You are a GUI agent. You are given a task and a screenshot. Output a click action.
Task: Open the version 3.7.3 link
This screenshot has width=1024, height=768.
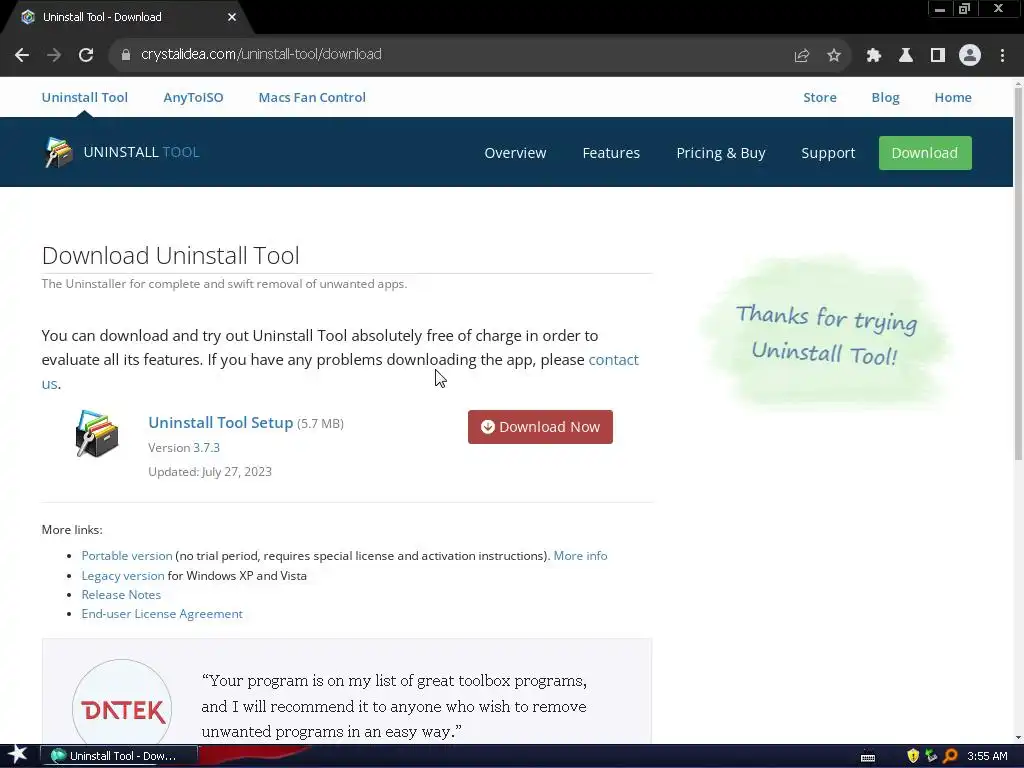[206, 448]
